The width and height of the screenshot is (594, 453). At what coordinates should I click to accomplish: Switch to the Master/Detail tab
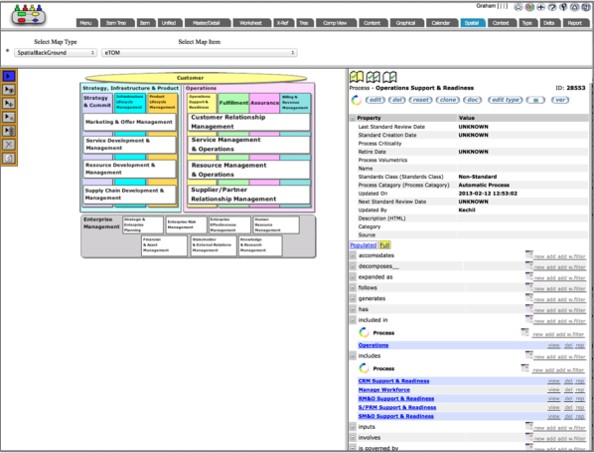click(208, 23)
